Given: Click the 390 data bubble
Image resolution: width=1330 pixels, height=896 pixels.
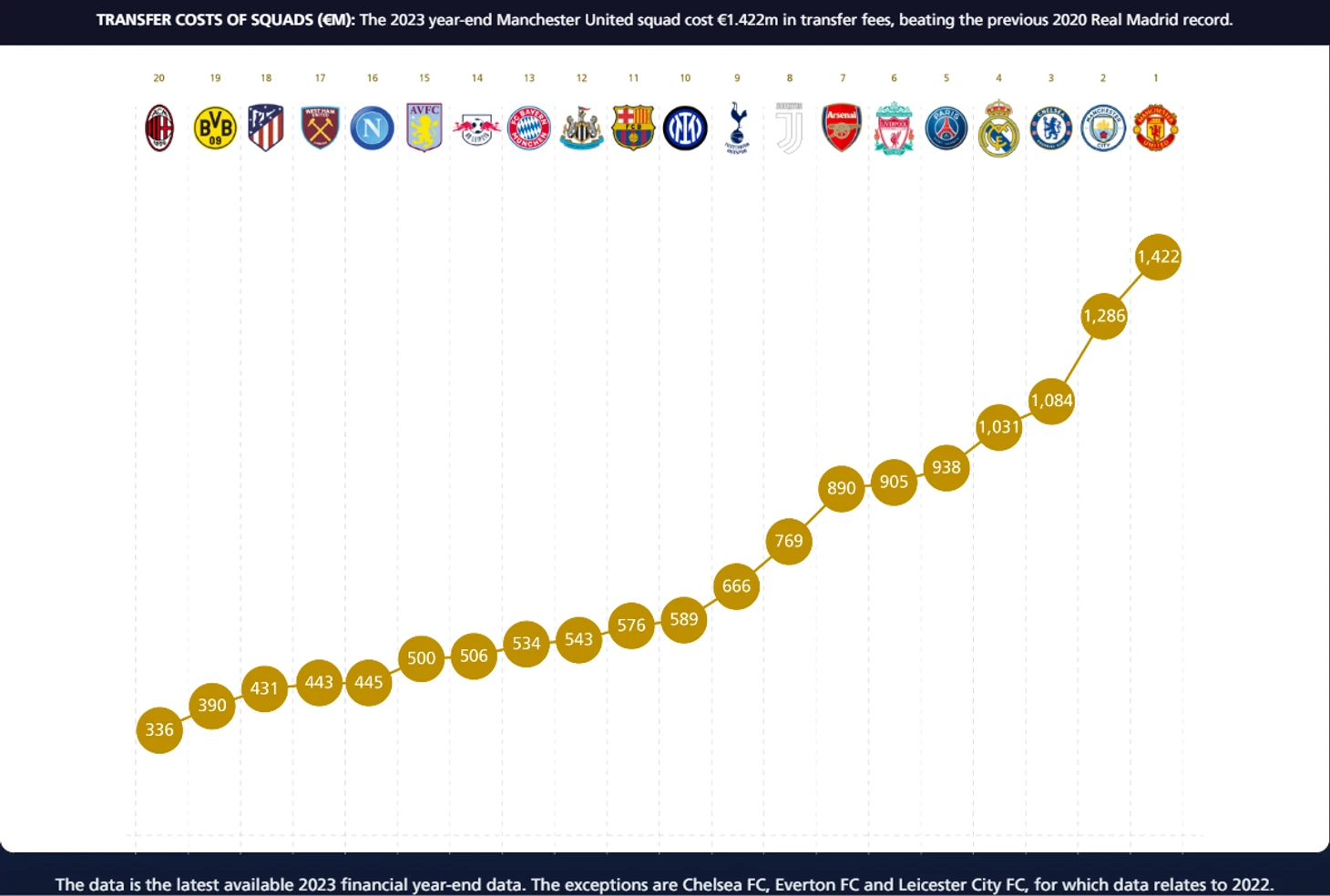Looking at the screenshot, I should pos(212,706).
